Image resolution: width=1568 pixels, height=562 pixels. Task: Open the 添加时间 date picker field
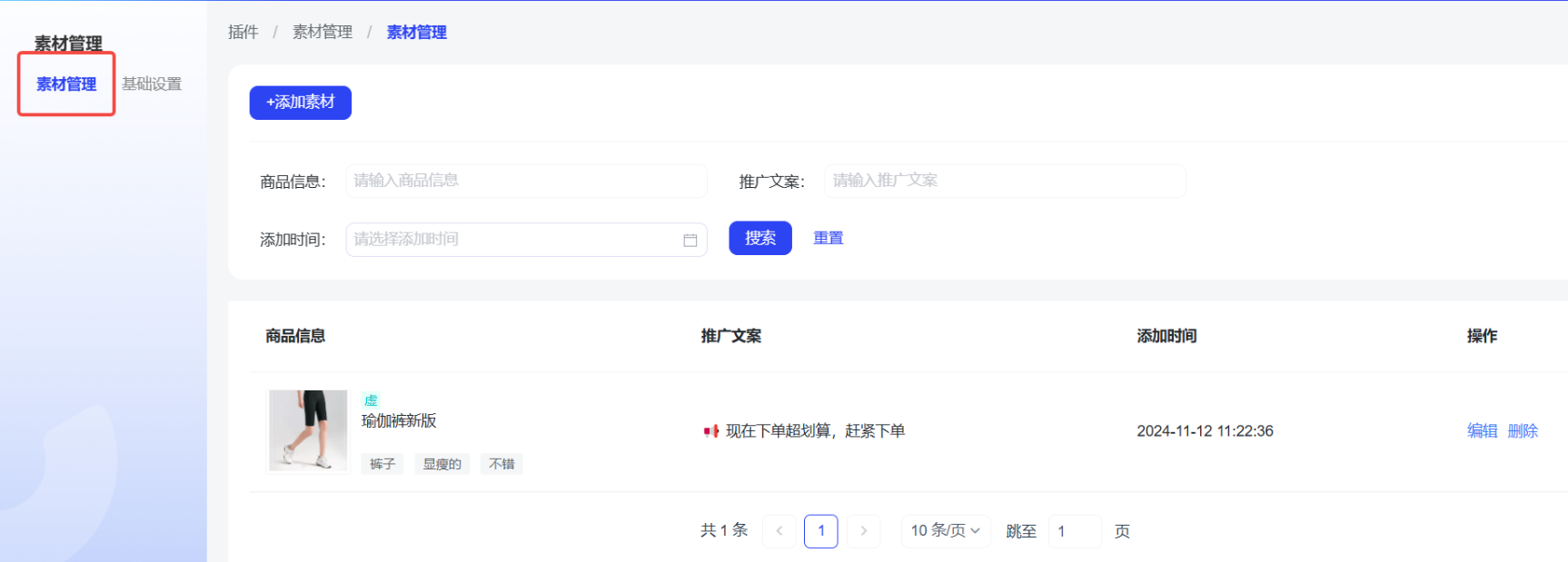click(x=513, y=240)
